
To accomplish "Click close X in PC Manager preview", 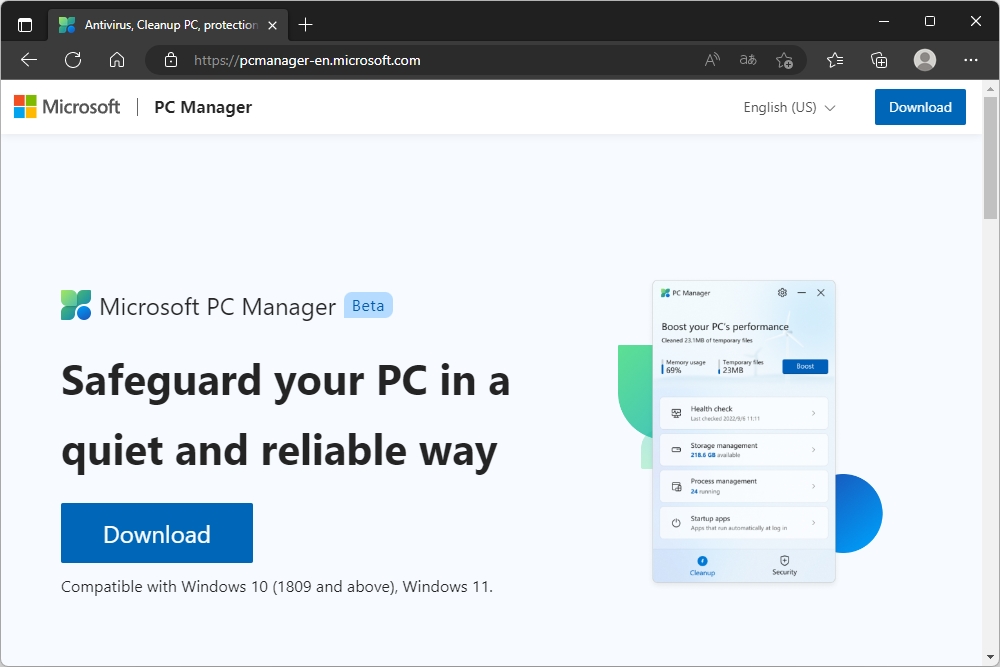I will [821, 293].
